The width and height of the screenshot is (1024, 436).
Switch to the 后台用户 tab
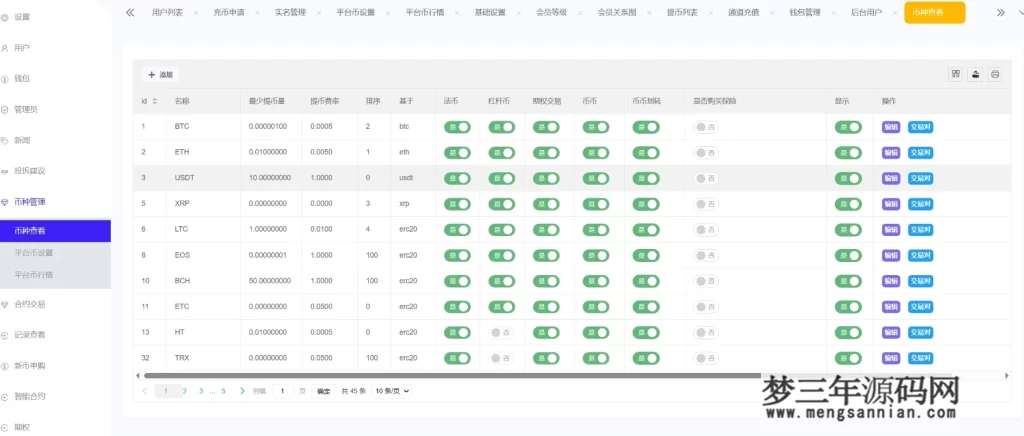click(866, 13)
